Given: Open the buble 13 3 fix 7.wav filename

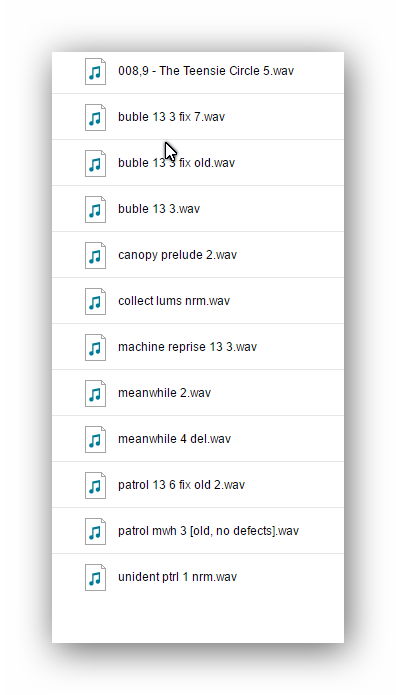Looking at the screenshot, I should pos(171,117).
